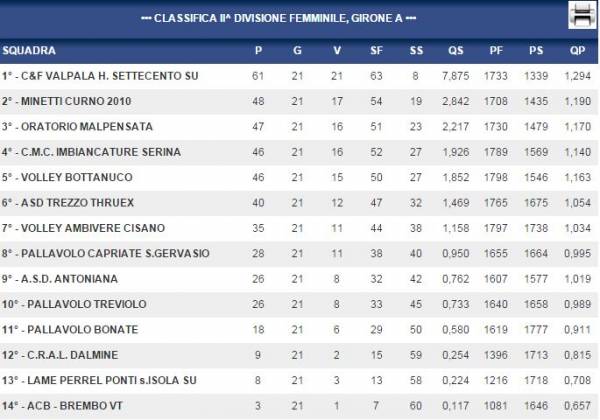Click ASD TREZZO THRUEX team name
Viewport: 600px width, 420px height.
click(77, 203)
